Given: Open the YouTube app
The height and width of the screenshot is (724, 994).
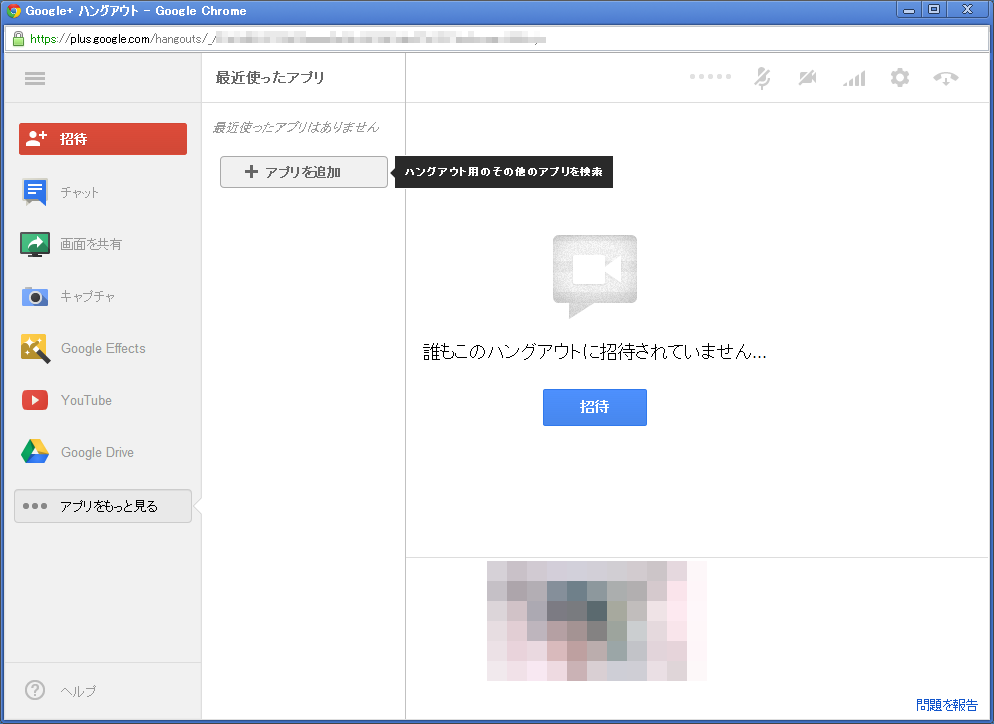Looking at the screenshot, I should [85, 400].
